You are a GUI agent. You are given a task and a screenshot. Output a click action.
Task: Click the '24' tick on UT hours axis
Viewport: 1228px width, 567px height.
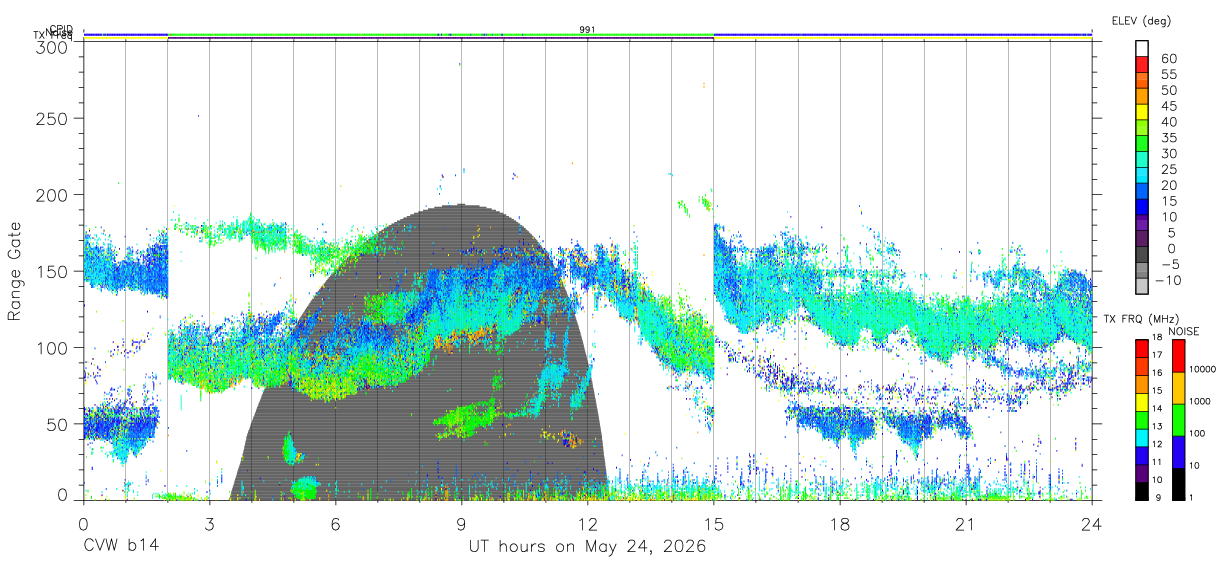coord(1091,523)
